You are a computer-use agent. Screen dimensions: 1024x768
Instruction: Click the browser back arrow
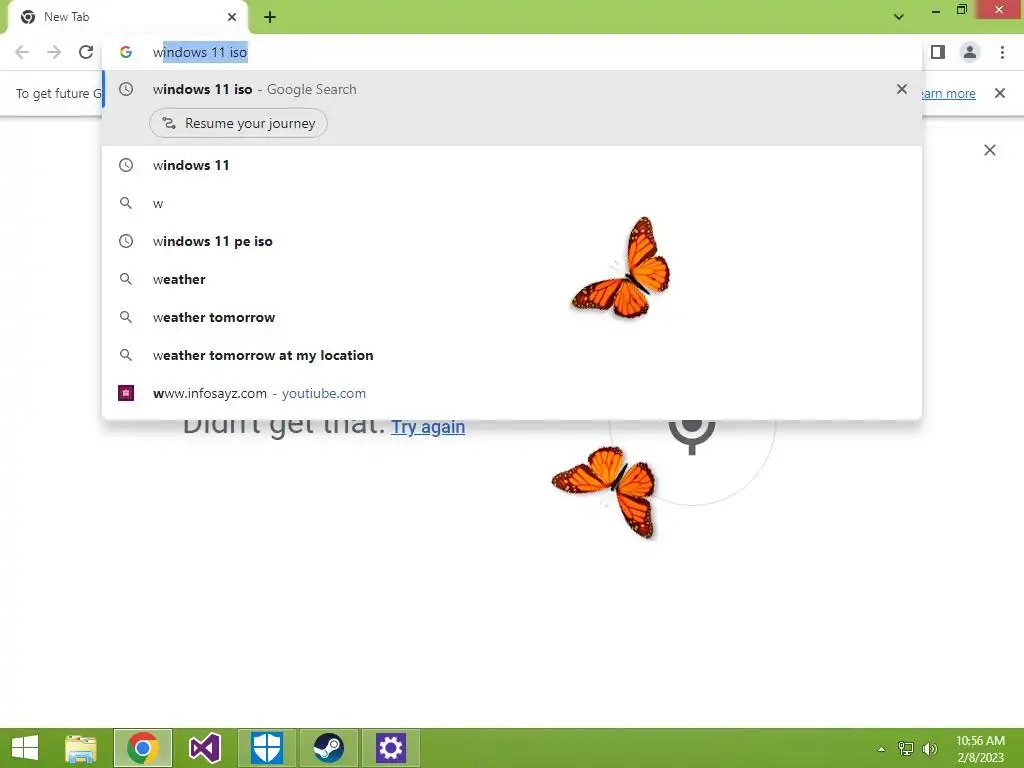click(22, 52)
